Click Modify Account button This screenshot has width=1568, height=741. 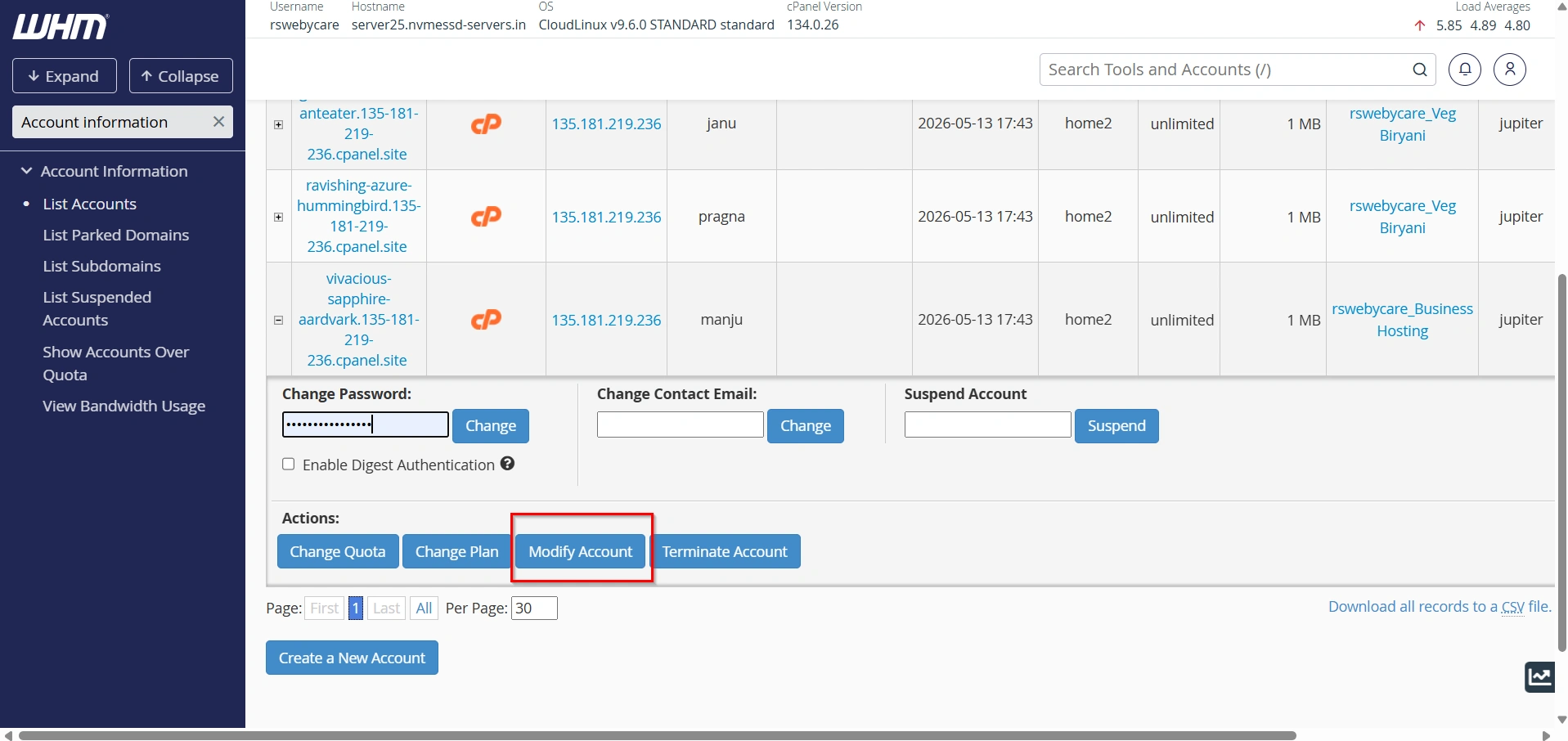(581, 551)
